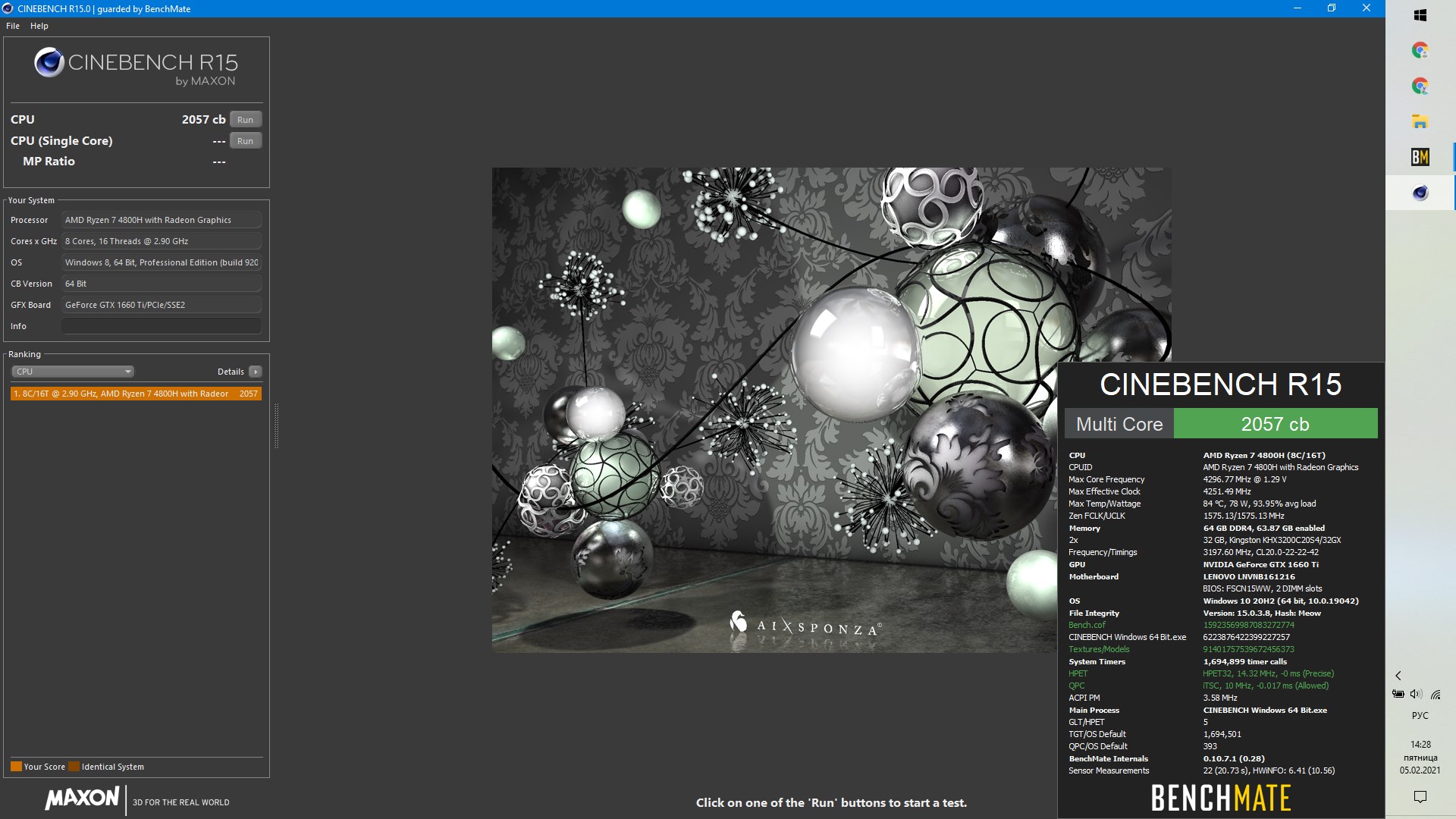Select the 8C/16T Ryzen 7 ranking row
The image size is (1456, 819).
tap(136, 394)
